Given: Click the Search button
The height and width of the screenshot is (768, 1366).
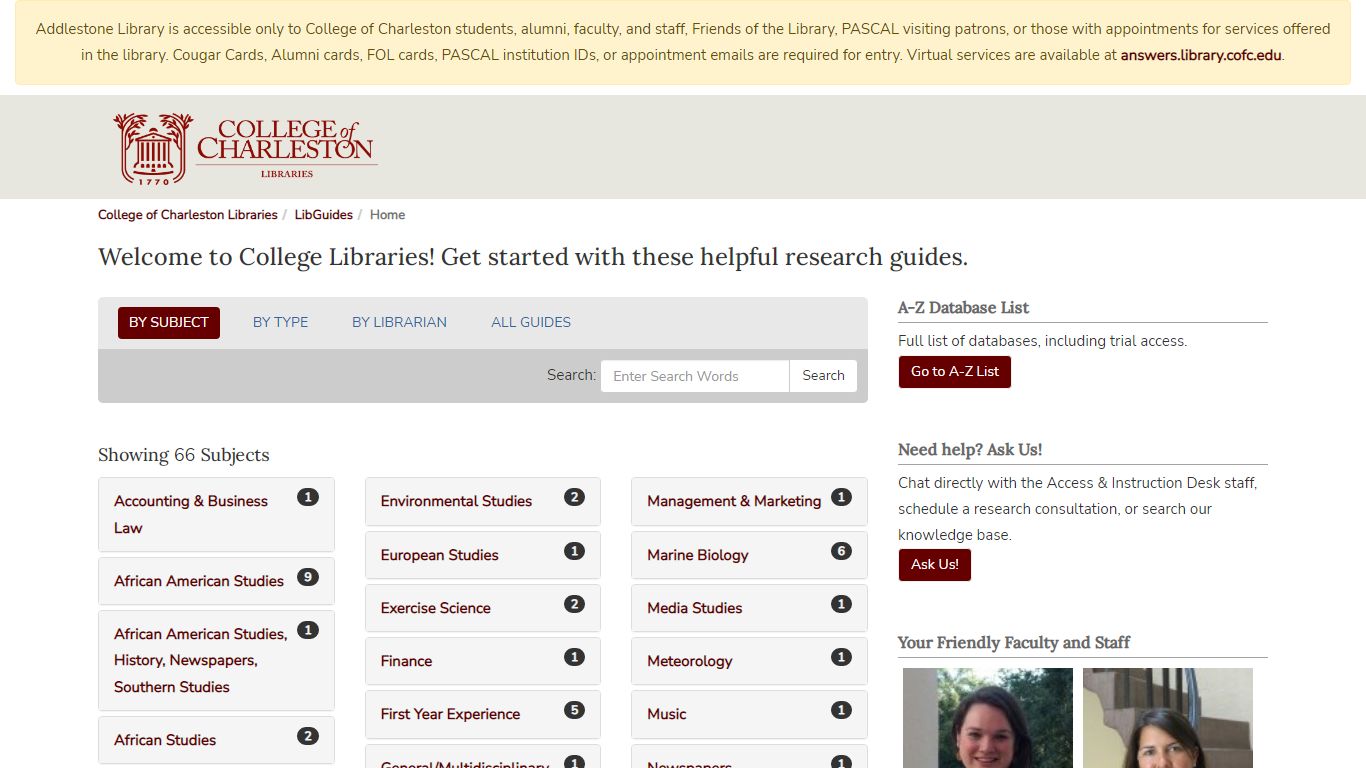Looking at the screenshot, I should (823, 376).
